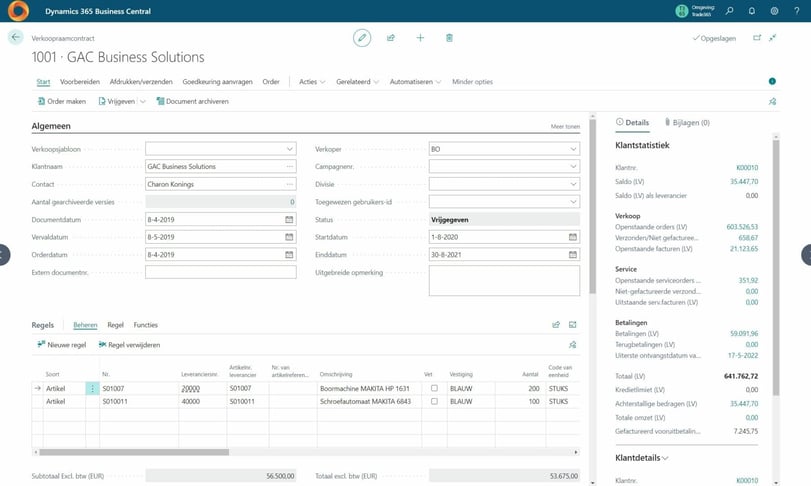Click the blue info circle icon

coord(772,81)
